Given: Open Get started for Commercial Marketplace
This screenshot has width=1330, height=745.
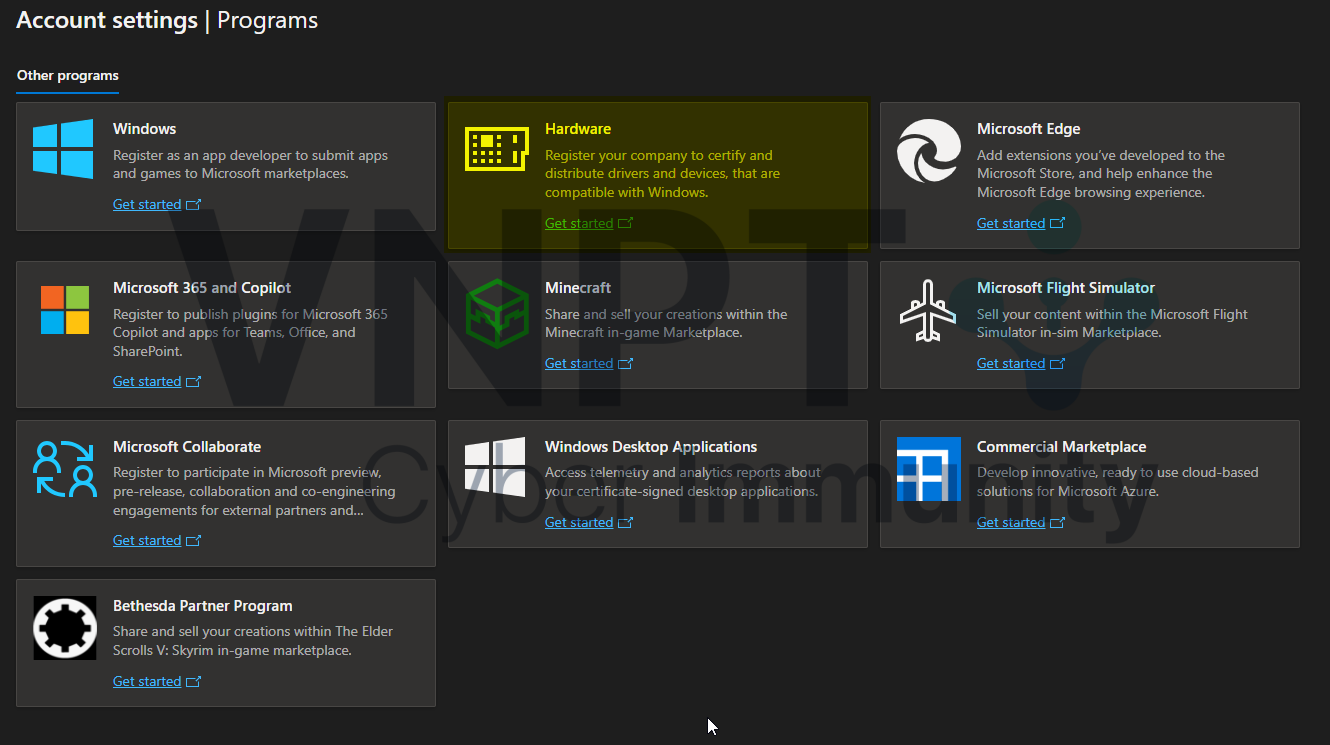Looking at the screenshot, I should (x=1011, y=523).
